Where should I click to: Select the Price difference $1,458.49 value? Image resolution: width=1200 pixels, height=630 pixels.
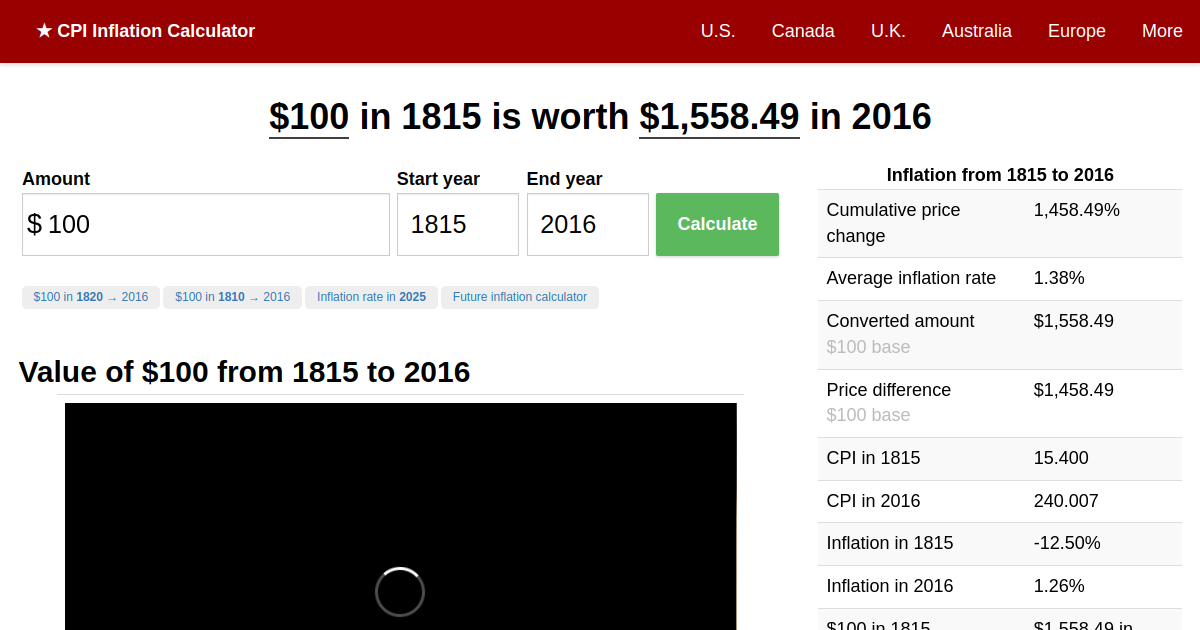(x=1073, y=390)
